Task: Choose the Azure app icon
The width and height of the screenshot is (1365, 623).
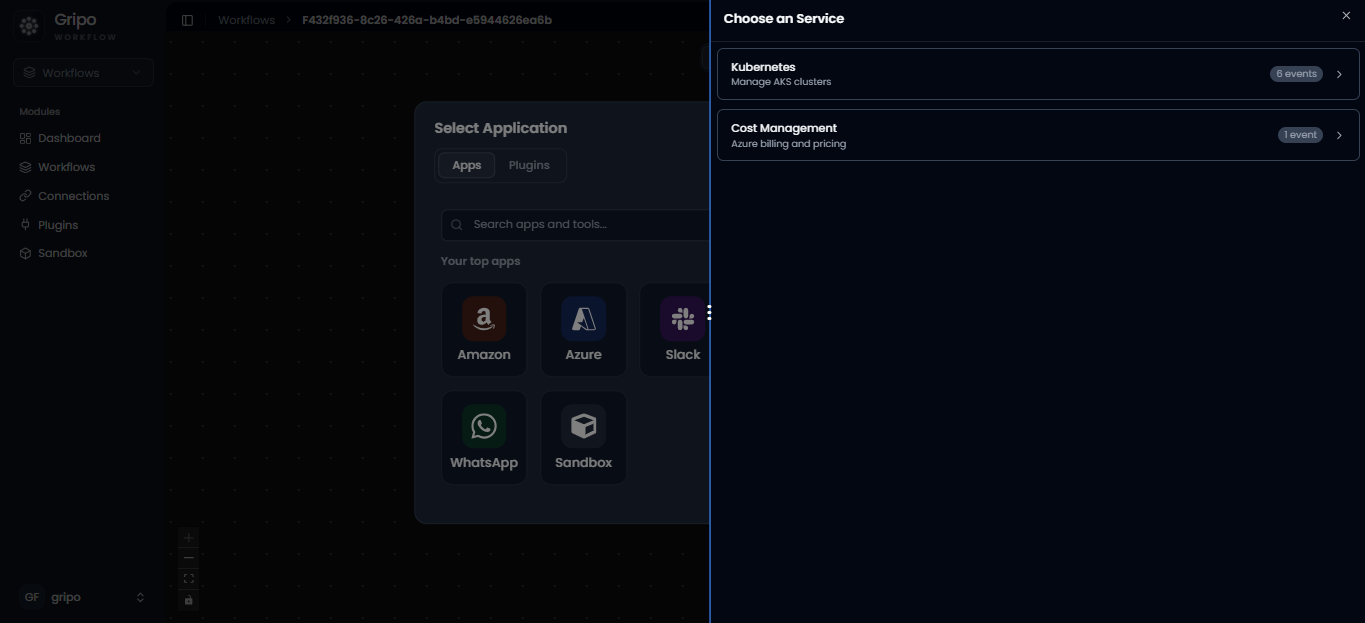Action: 583,319
